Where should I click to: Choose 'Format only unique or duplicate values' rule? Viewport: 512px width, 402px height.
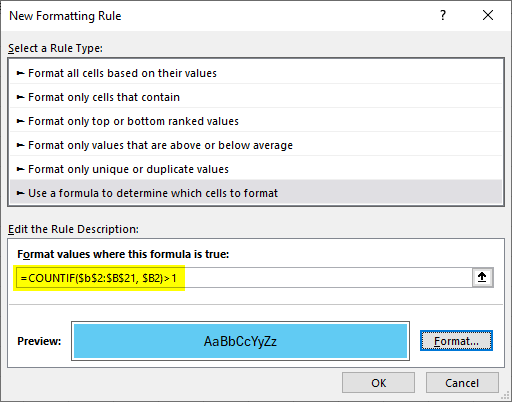pyautogui.click(x=256, y=169)
